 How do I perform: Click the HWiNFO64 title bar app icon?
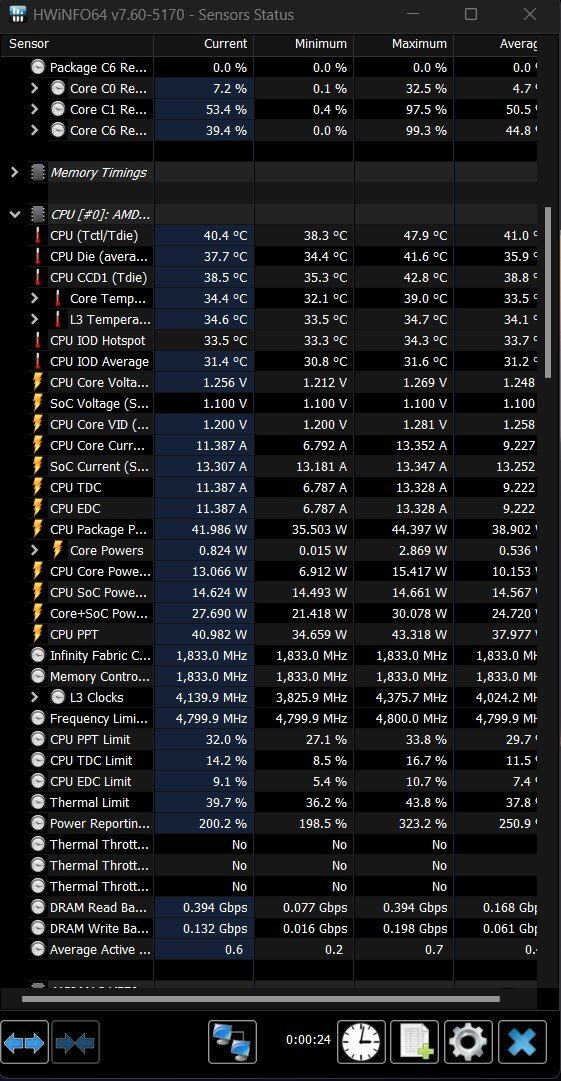coord(17,14)
